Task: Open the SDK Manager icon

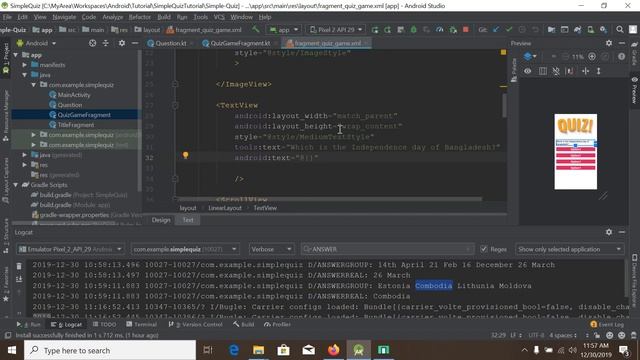Action: tap(603, 29)
